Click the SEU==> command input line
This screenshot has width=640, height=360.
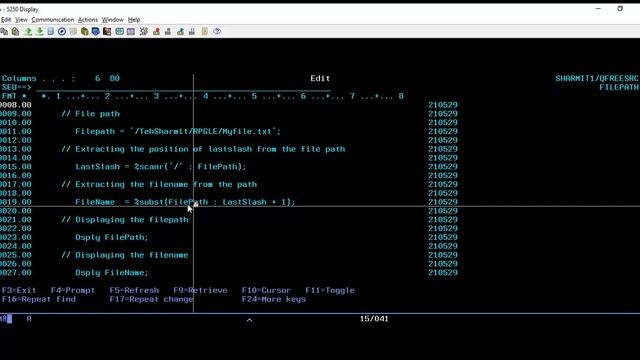click(183, 87)
